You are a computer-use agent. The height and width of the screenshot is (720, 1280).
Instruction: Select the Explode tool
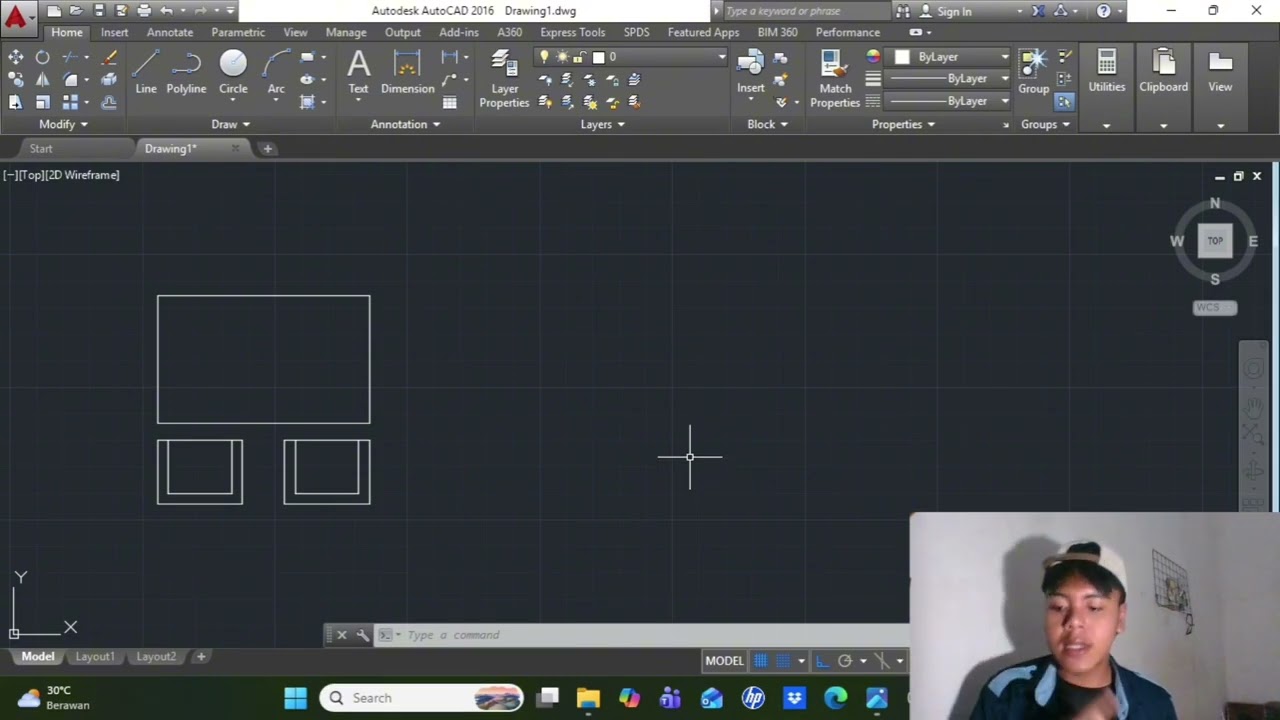click(109, 79)
